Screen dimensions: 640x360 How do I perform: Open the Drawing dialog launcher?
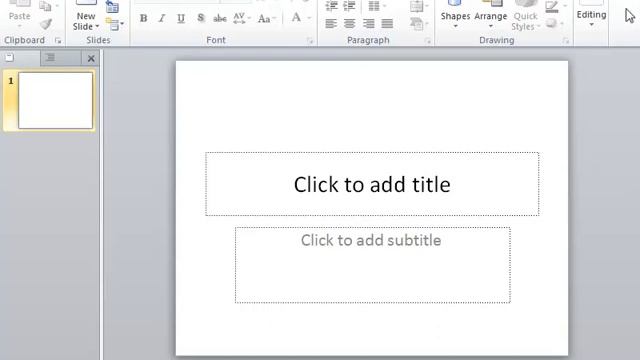(x=566, y=40)
